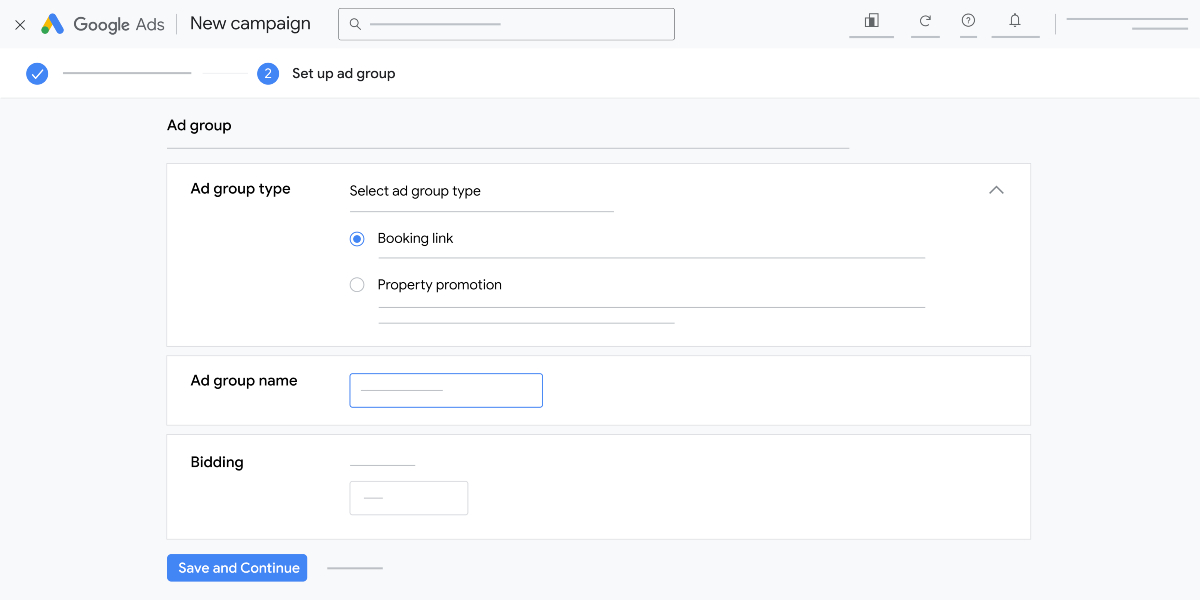Click the search magnifier icon
The width and height of the screenshot is (1200, 600).
click(355, 23)
